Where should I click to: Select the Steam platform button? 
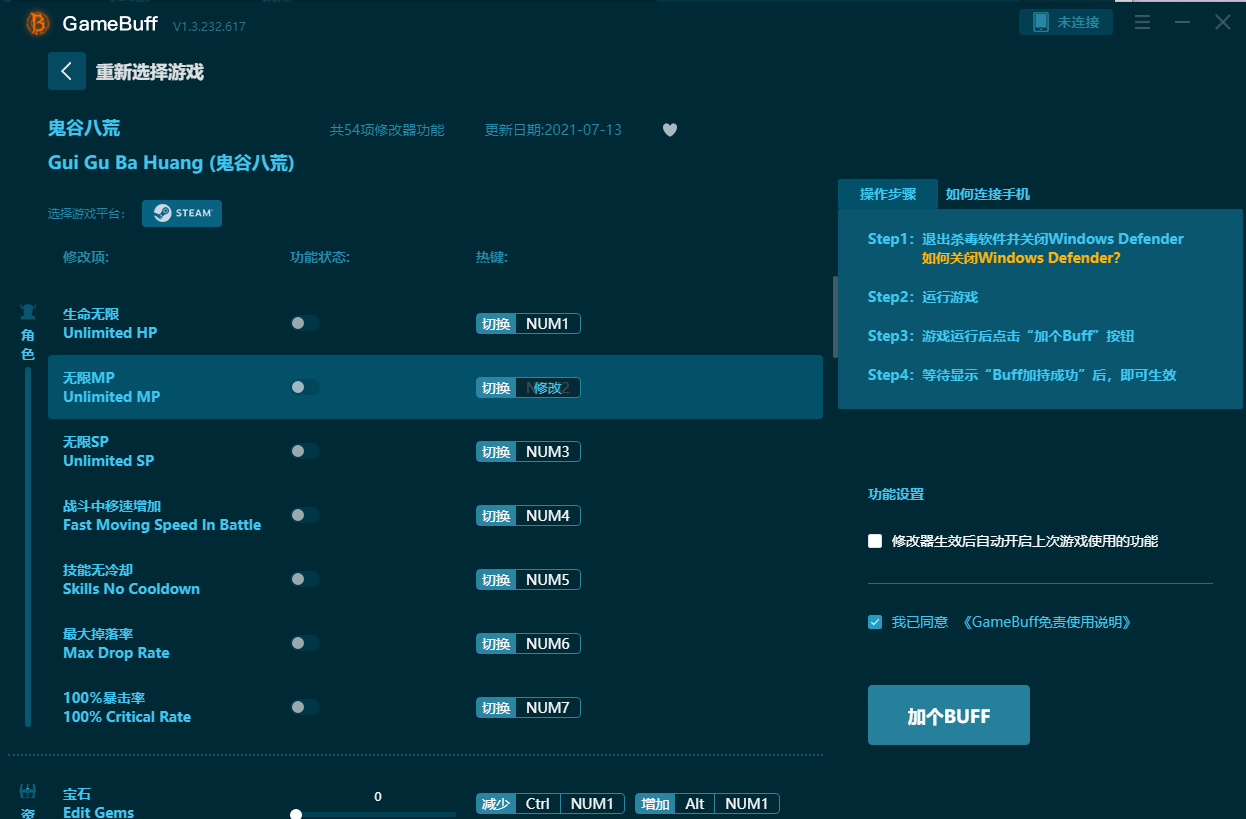182,213
